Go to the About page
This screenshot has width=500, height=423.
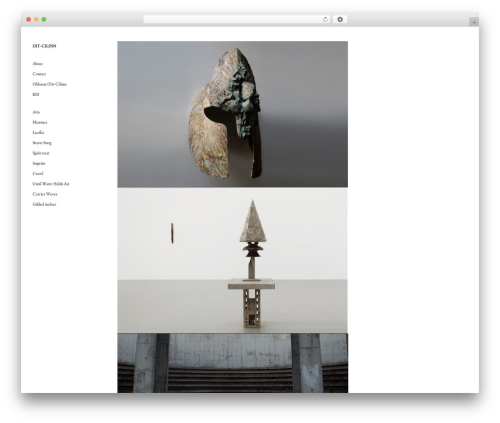(38, 64)
